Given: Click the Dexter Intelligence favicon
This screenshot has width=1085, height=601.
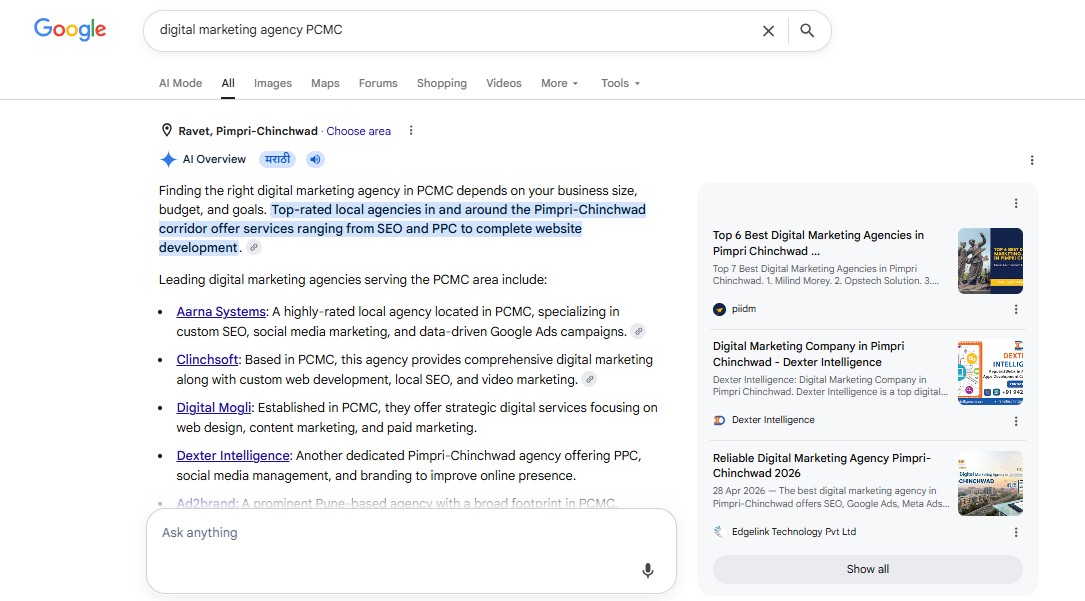Looking at the screenshot, I should tap(720, 420).
